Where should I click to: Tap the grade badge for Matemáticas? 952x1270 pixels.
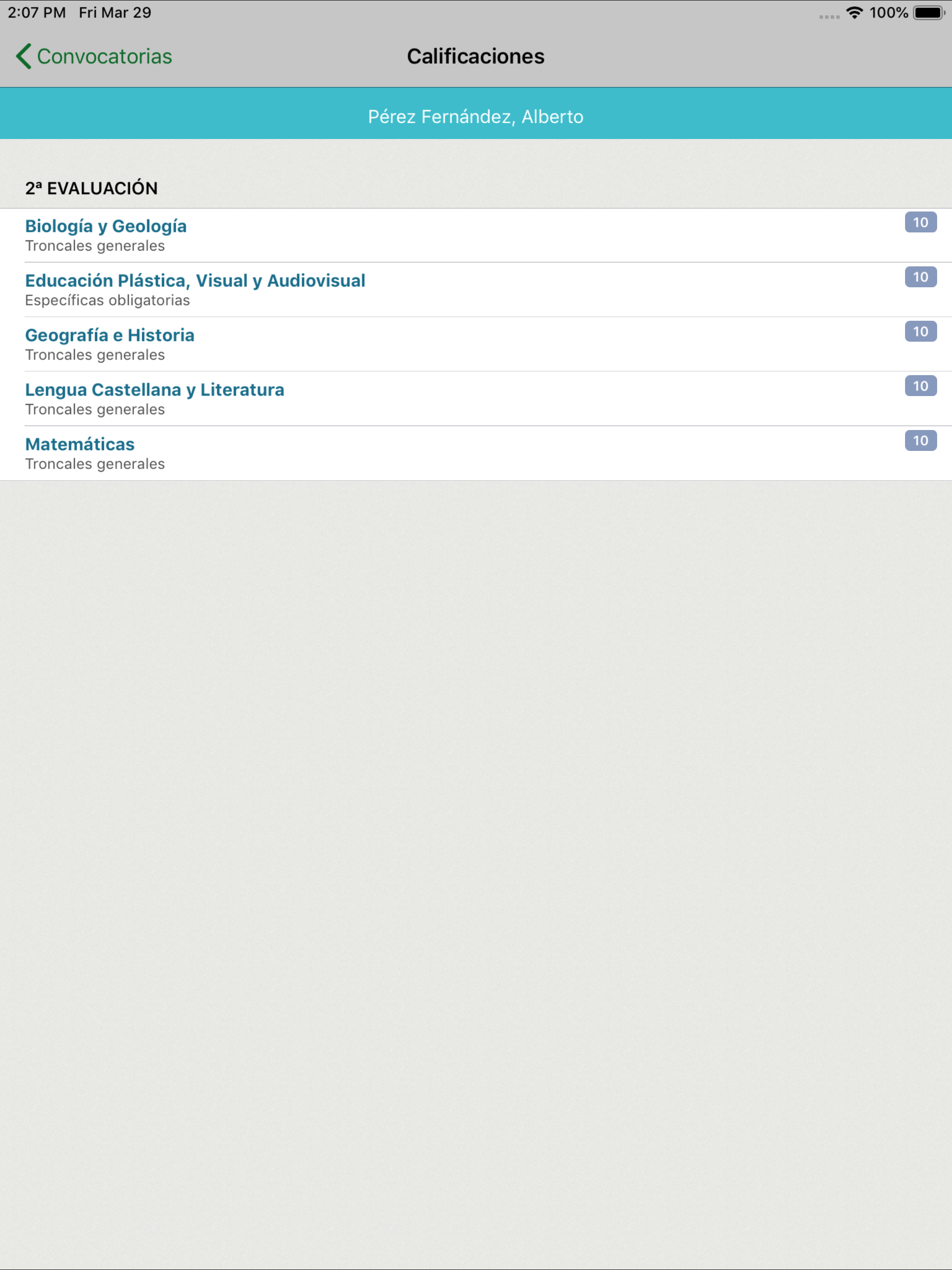(x=920, y=440)
